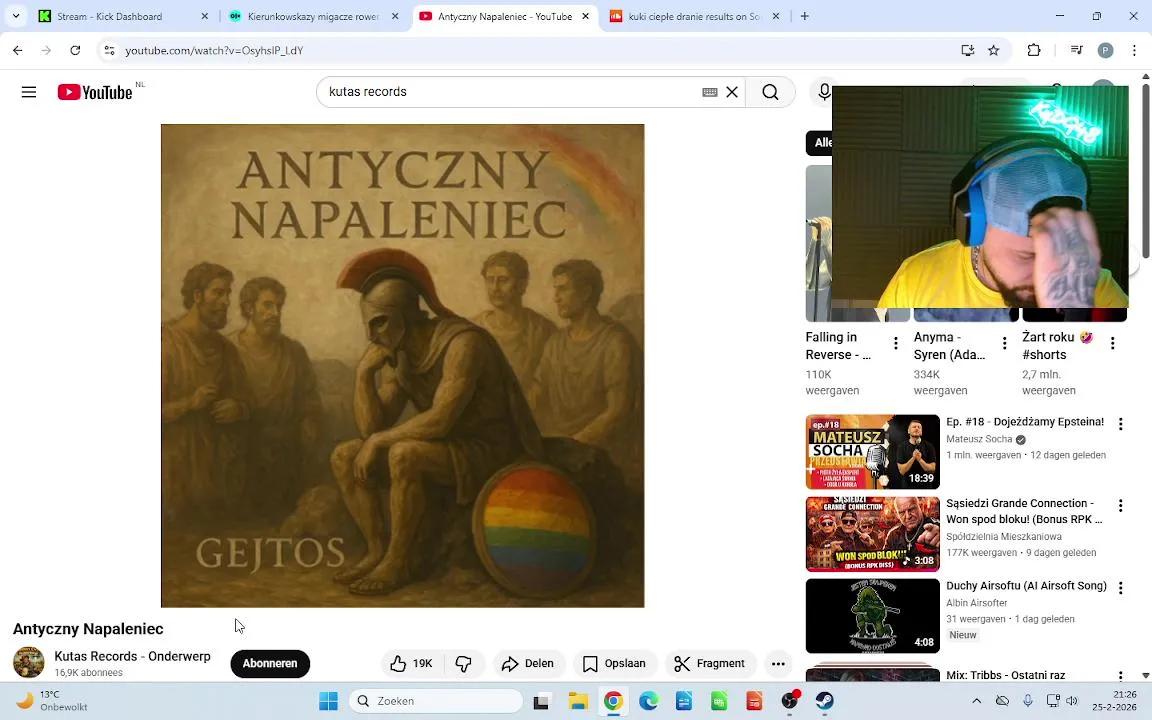1152x720 pixels.
Task: Open Żart roku #shorts title
Action: (x=1057, y=345)
